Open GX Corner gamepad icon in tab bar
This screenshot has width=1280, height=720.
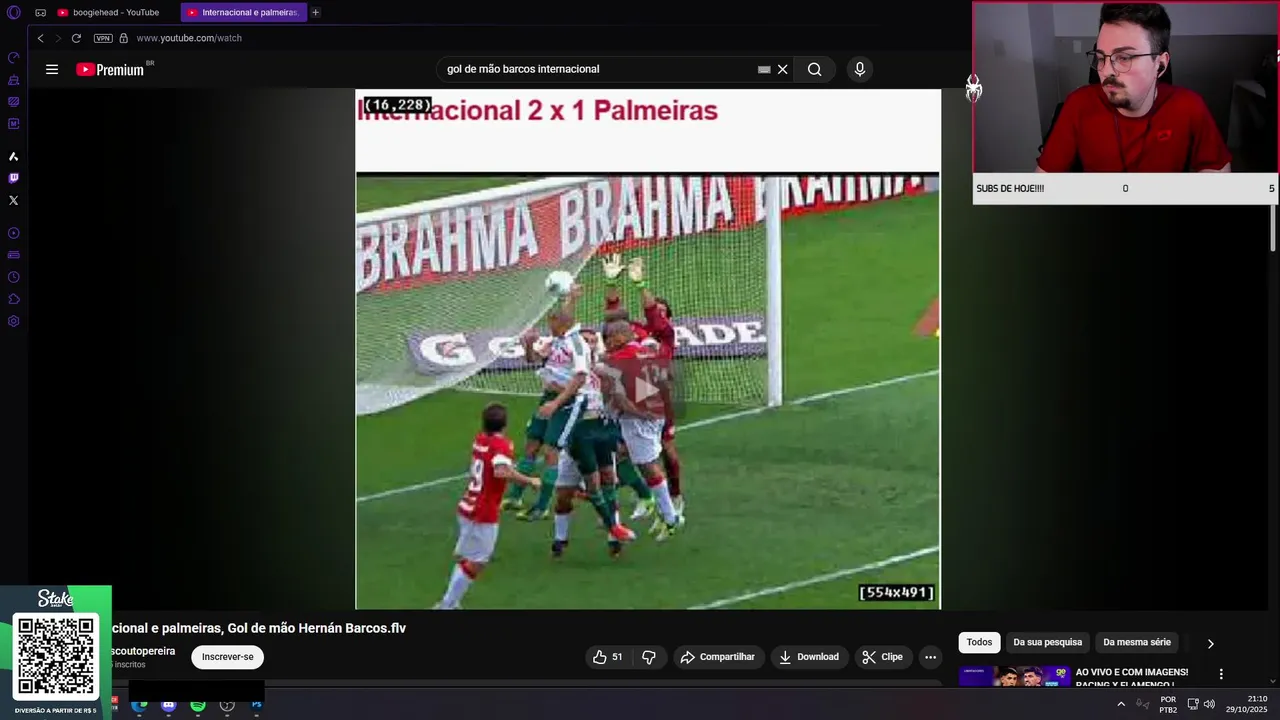coord(40,13)
